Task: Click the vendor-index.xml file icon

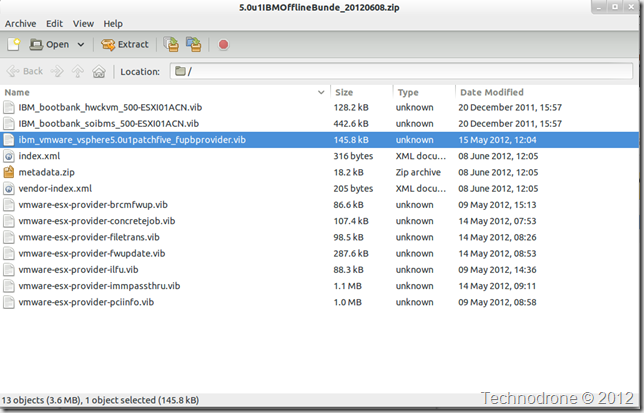Action: pyautogui.click(x=9, y=188)
